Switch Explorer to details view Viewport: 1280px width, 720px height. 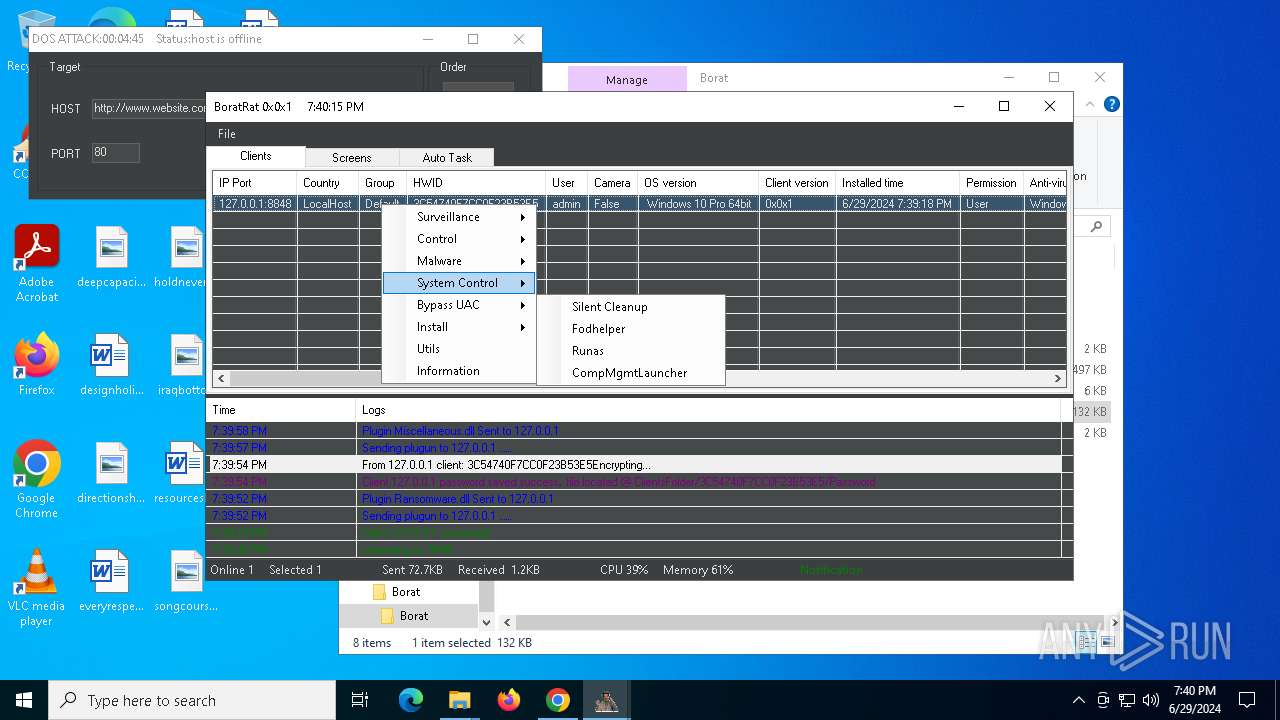[1087, 643]
